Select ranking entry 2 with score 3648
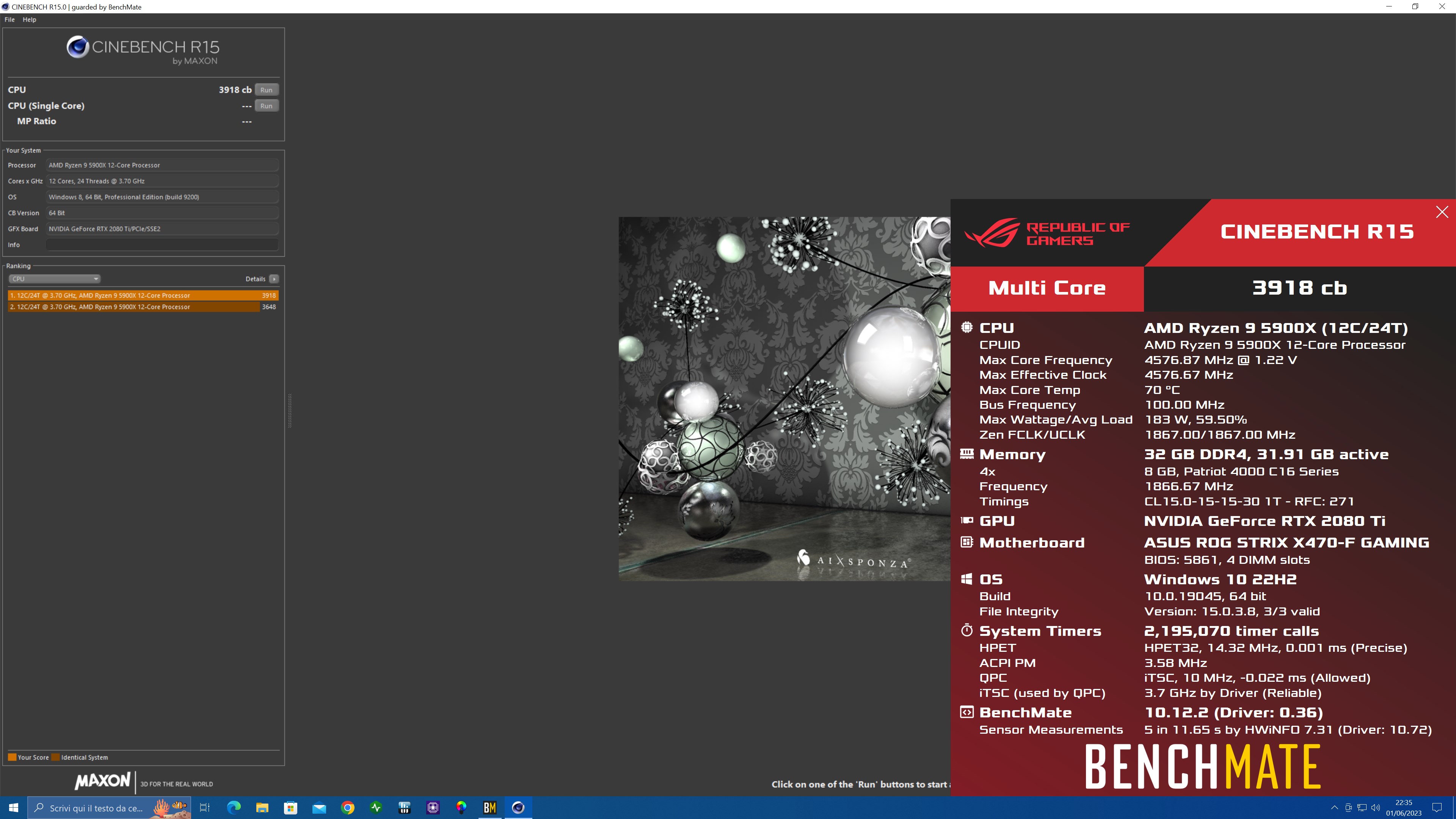The width and height of the screenshot is (1456, 819). [143, 307]
